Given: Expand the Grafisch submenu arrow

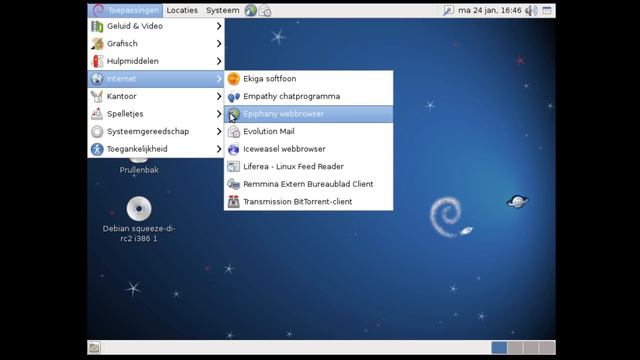Looking at the screenshot, I should [x=219, y=44].
